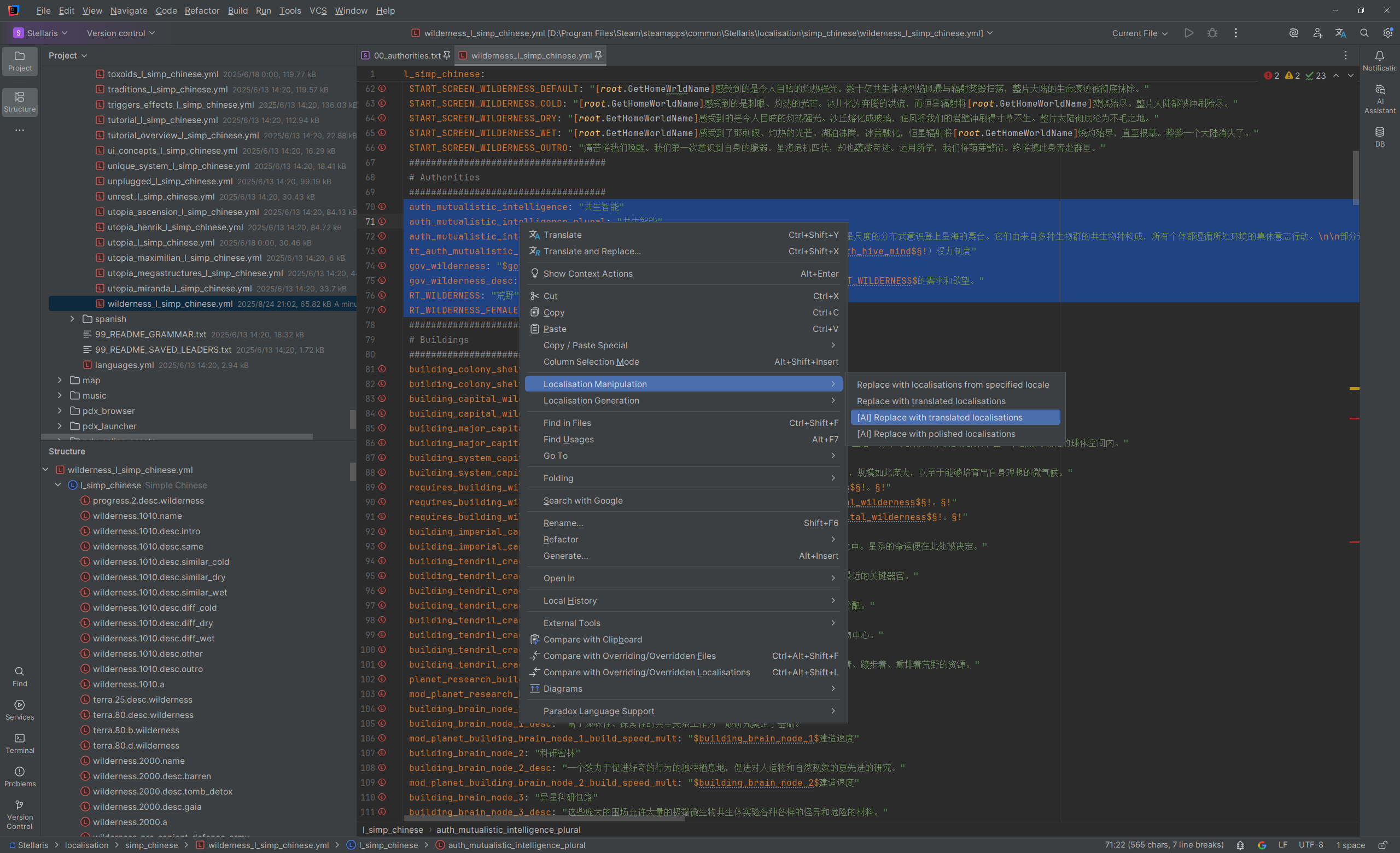1400x853 pixels.
Task: Open editor tab options three-dot menu
Action: pyautogui.click(x=1345, y=55)
